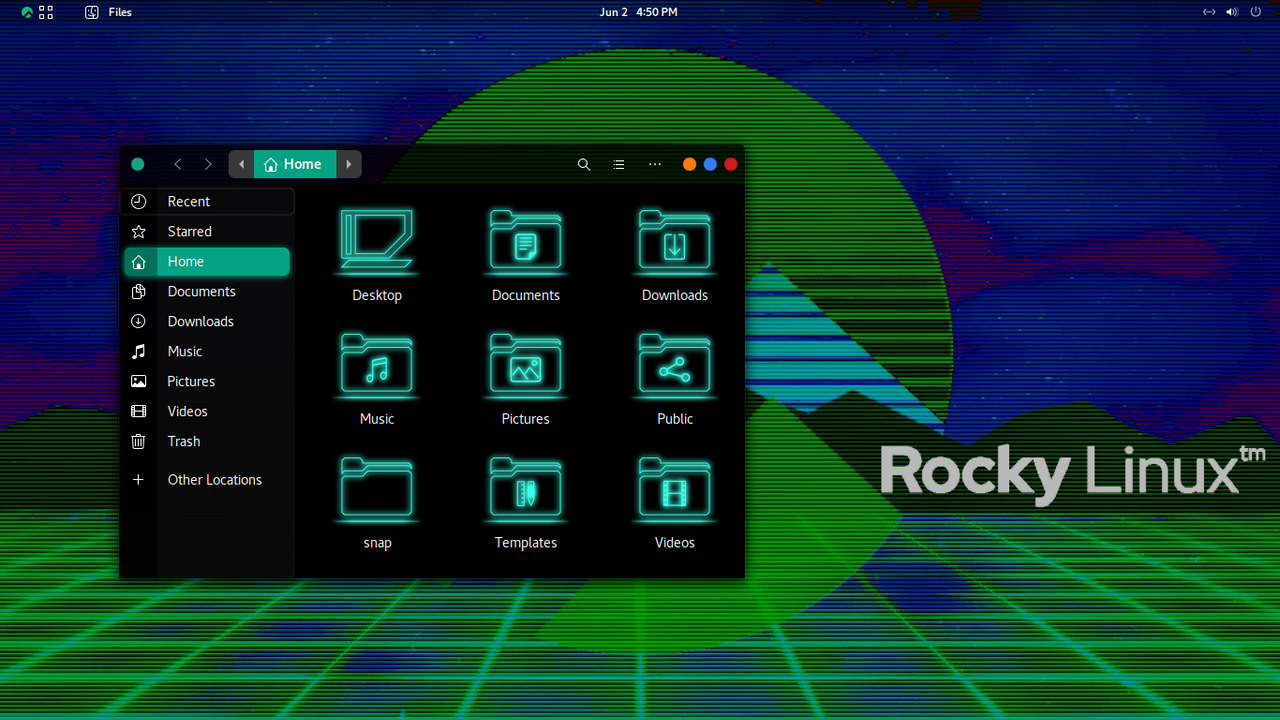Image resolution: width=1280 pixels, height=720 pixels.
Task: Open the Files app menu in top bar
Action: (x=108, y=12)
